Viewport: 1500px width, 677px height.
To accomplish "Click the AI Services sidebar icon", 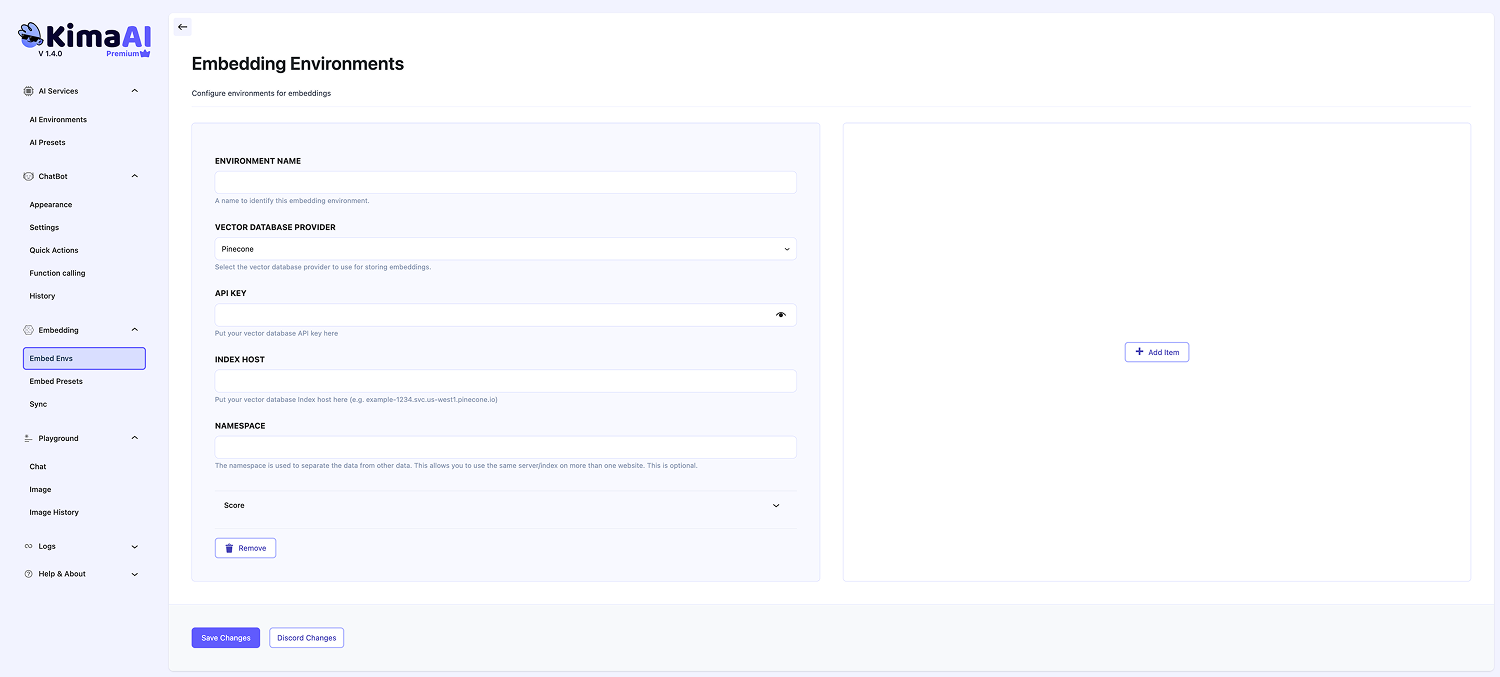I will tap(27, 90).
